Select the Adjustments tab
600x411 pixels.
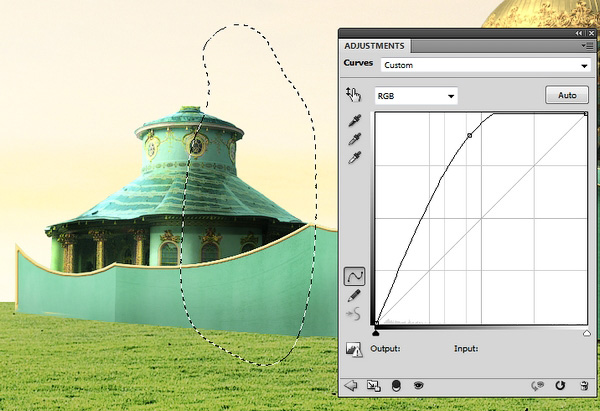coord(374,46)
